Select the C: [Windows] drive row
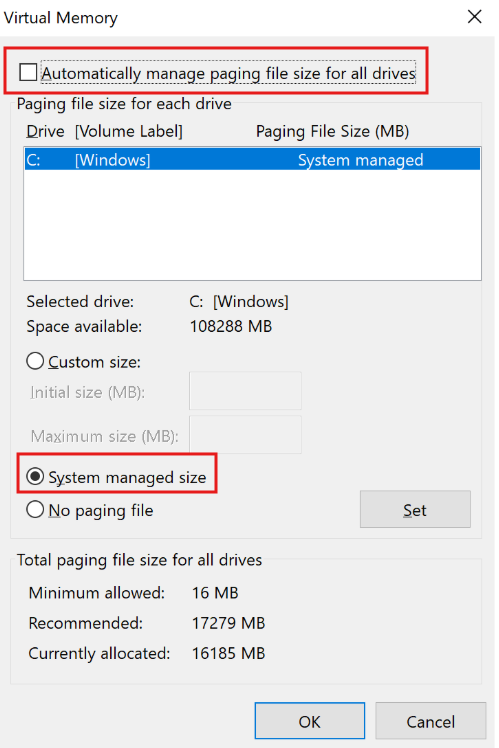This screenshot has width=499, height=748. 252,159
